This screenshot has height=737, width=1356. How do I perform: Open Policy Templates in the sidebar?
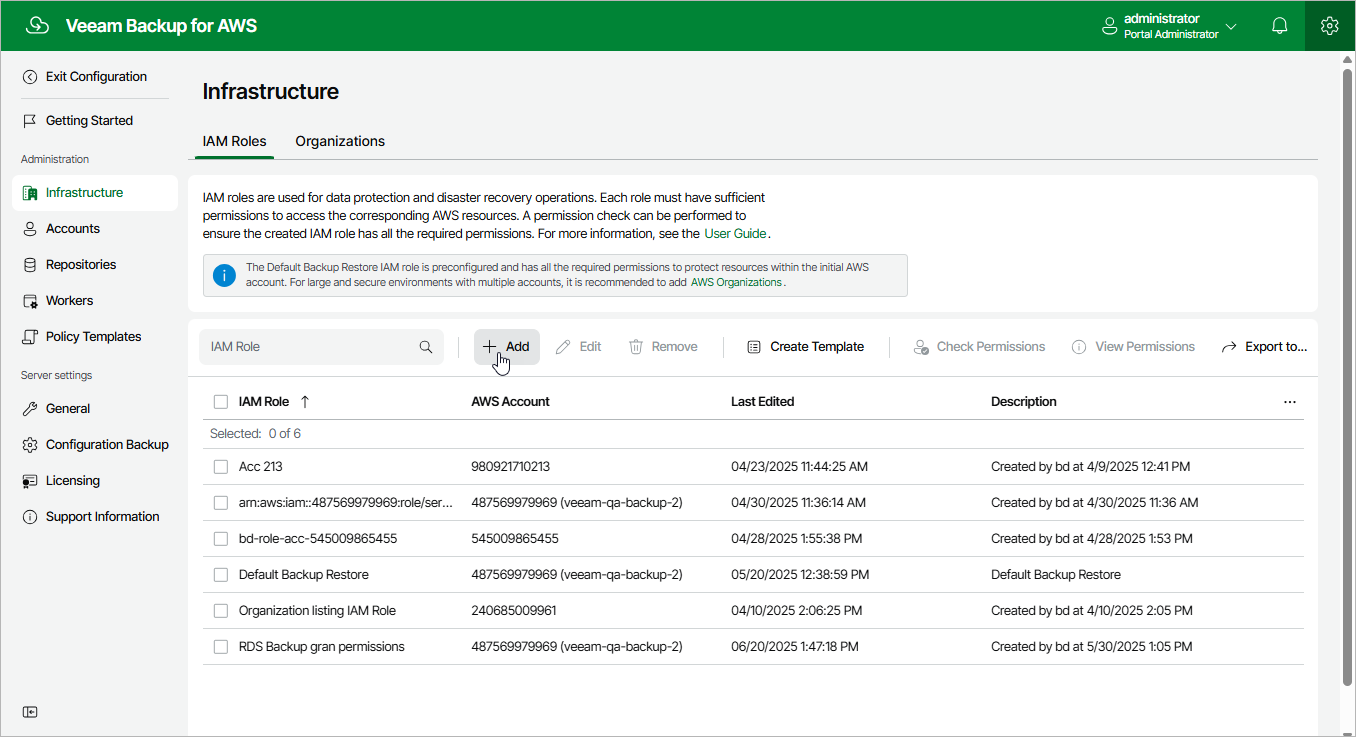(x=95, y=337)
